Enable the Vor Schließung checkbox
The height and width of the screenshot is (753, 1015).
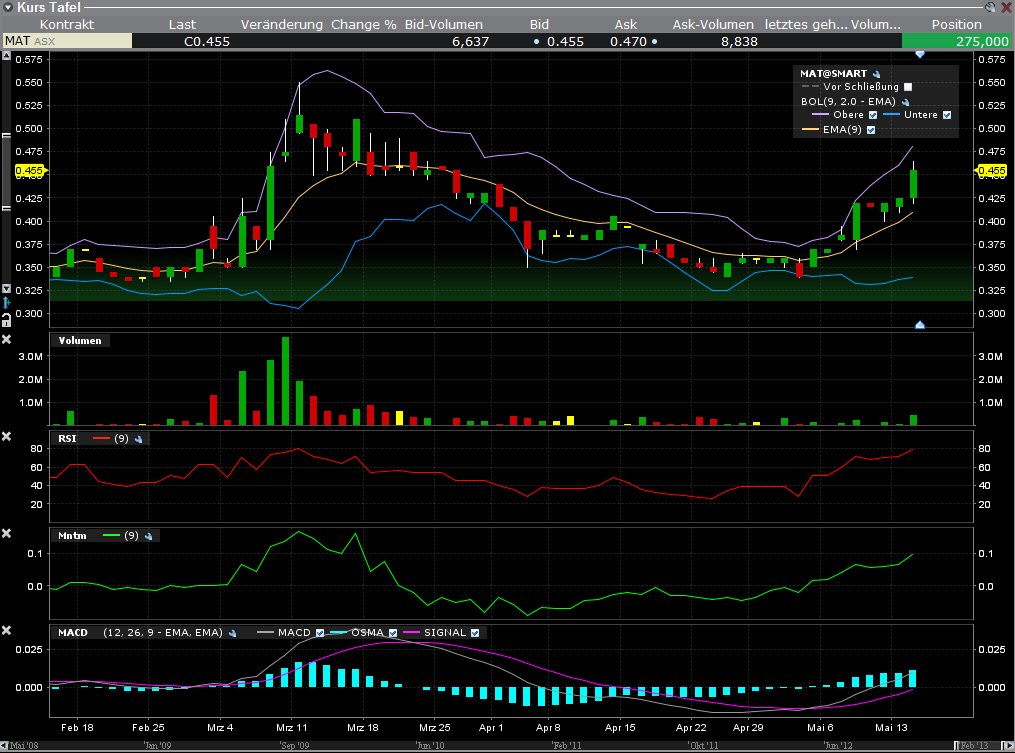[908, 88]
